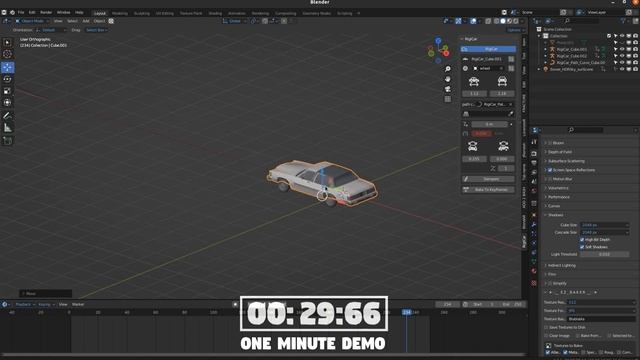This screenshot has width=640, height=360.
Task: Toggle the Bloom checkbox
Action: pos(550,143)
